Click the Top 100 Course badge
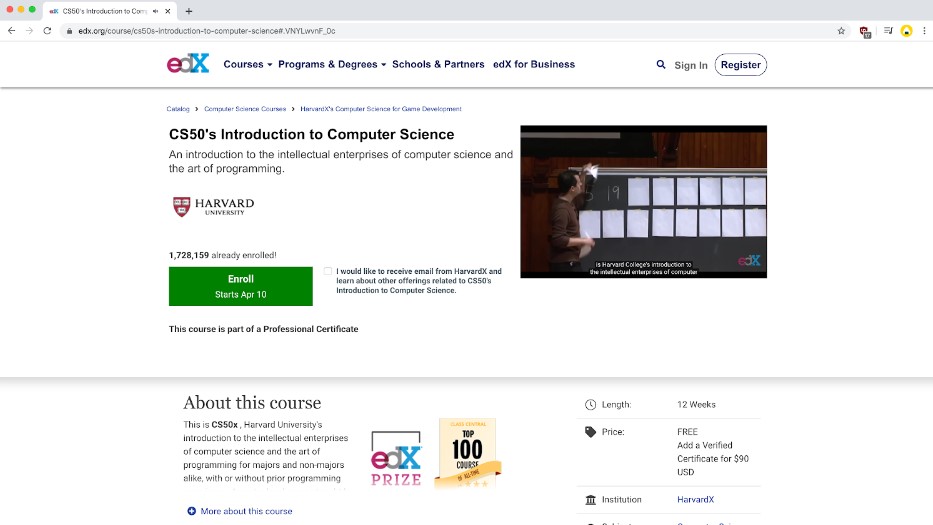The image size is (933, 525). [x=468, y=454]
